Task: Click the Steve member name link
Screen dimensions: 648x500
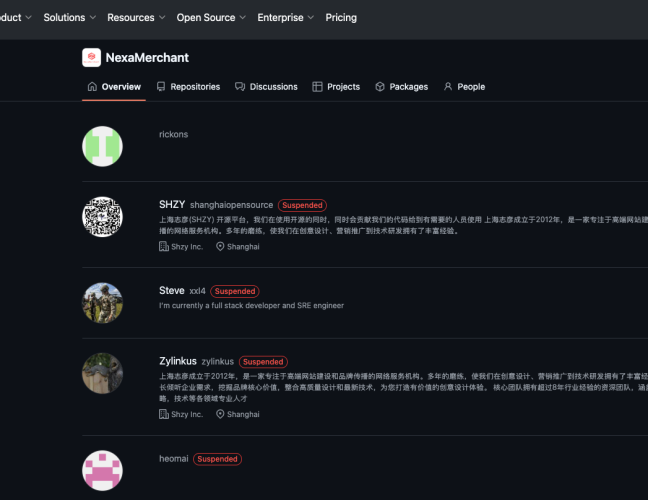Action: (171, 291)
